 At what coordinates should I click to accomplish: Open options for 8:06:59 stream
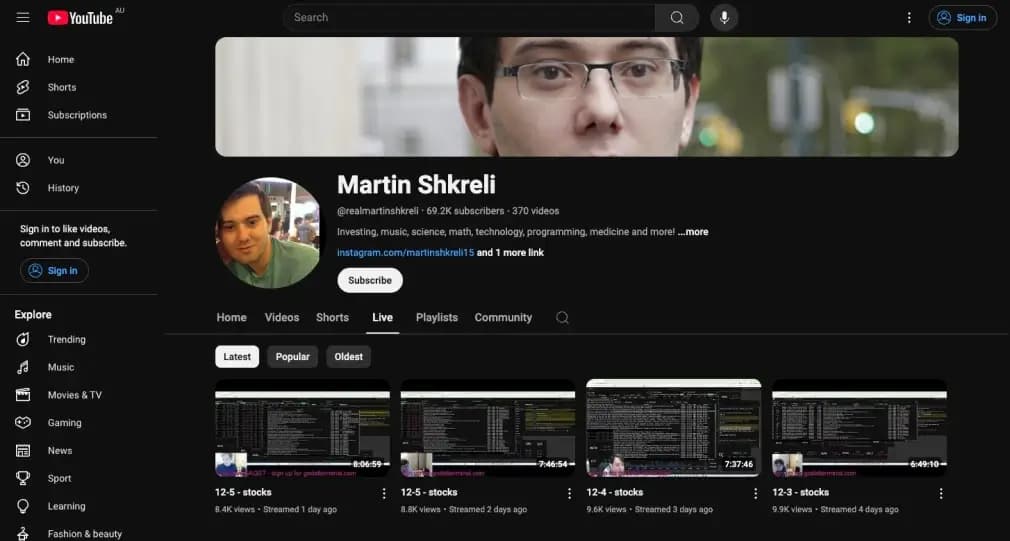[384, 493]
